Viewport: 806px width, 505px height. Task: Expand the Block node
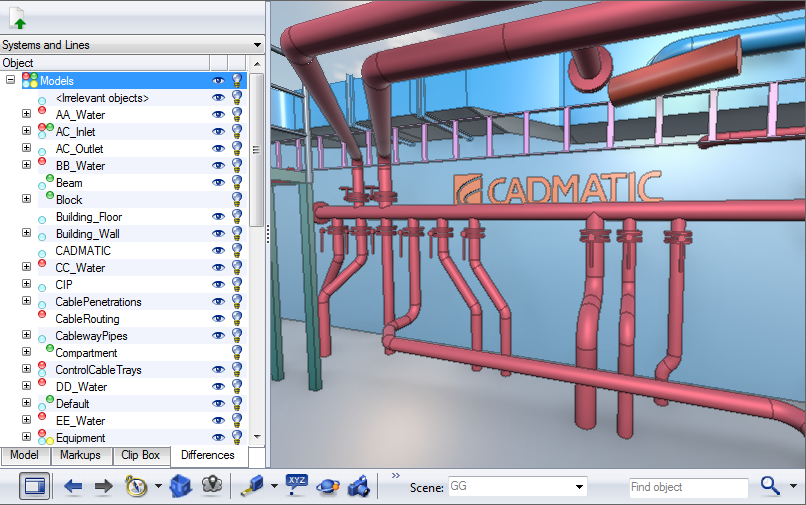tap(27, 199)
